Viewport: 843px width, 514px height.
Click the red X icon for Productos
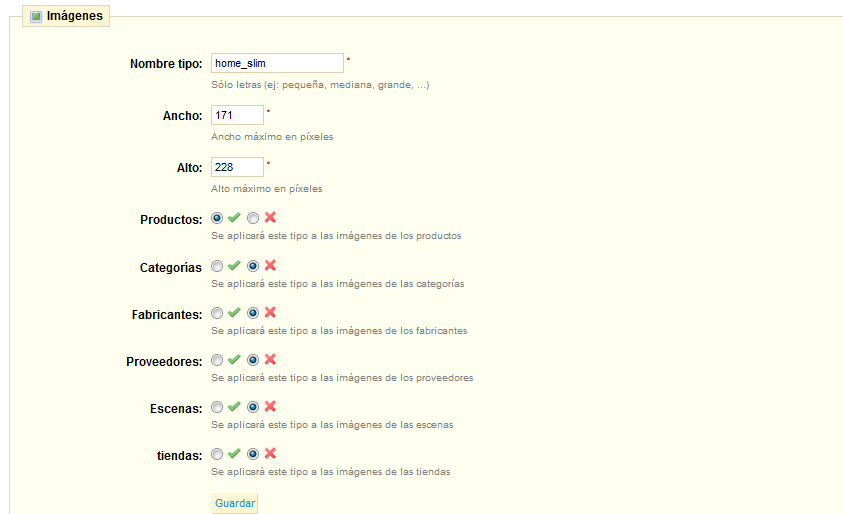pos(270,218)
